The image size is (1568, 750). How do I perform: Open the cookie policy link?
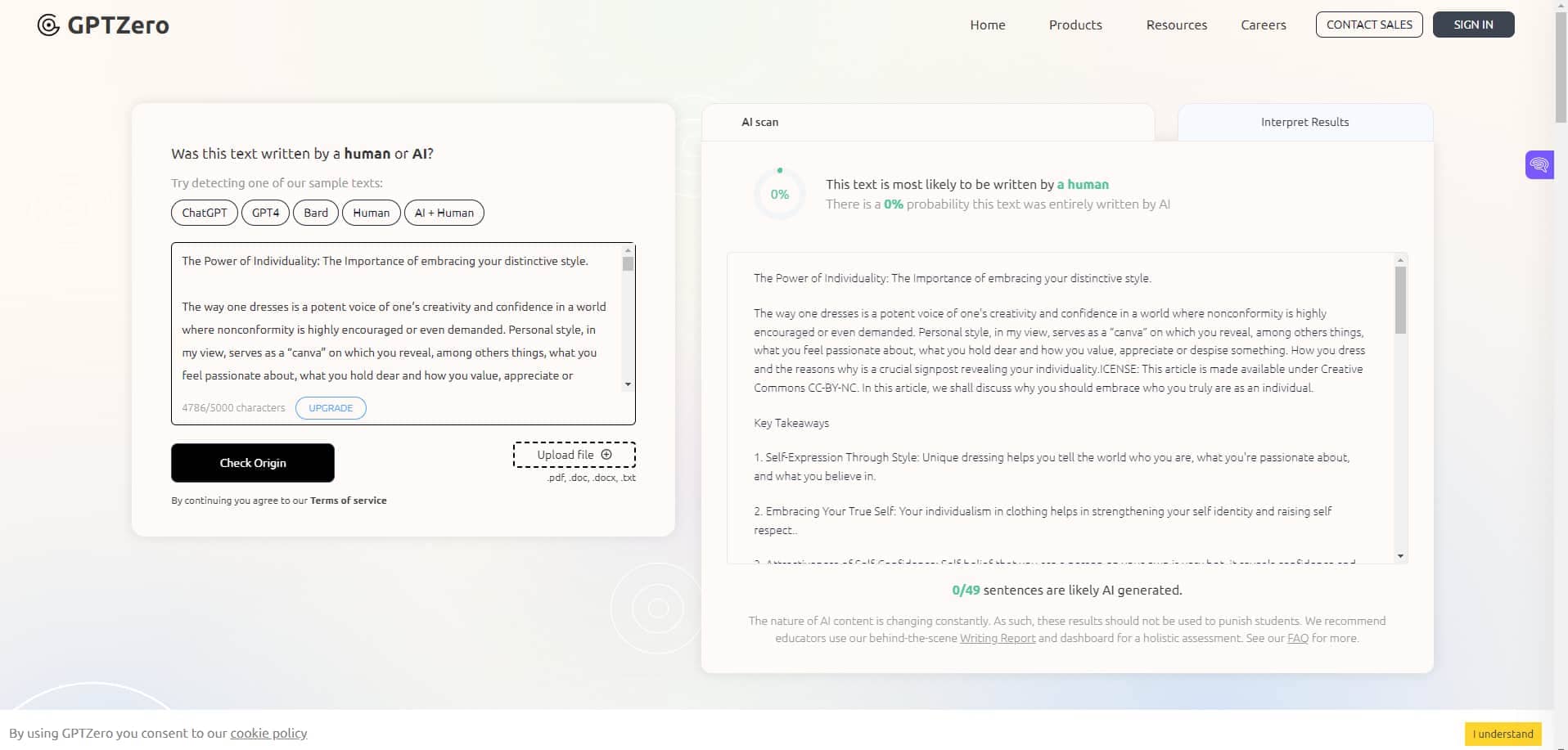268,733
